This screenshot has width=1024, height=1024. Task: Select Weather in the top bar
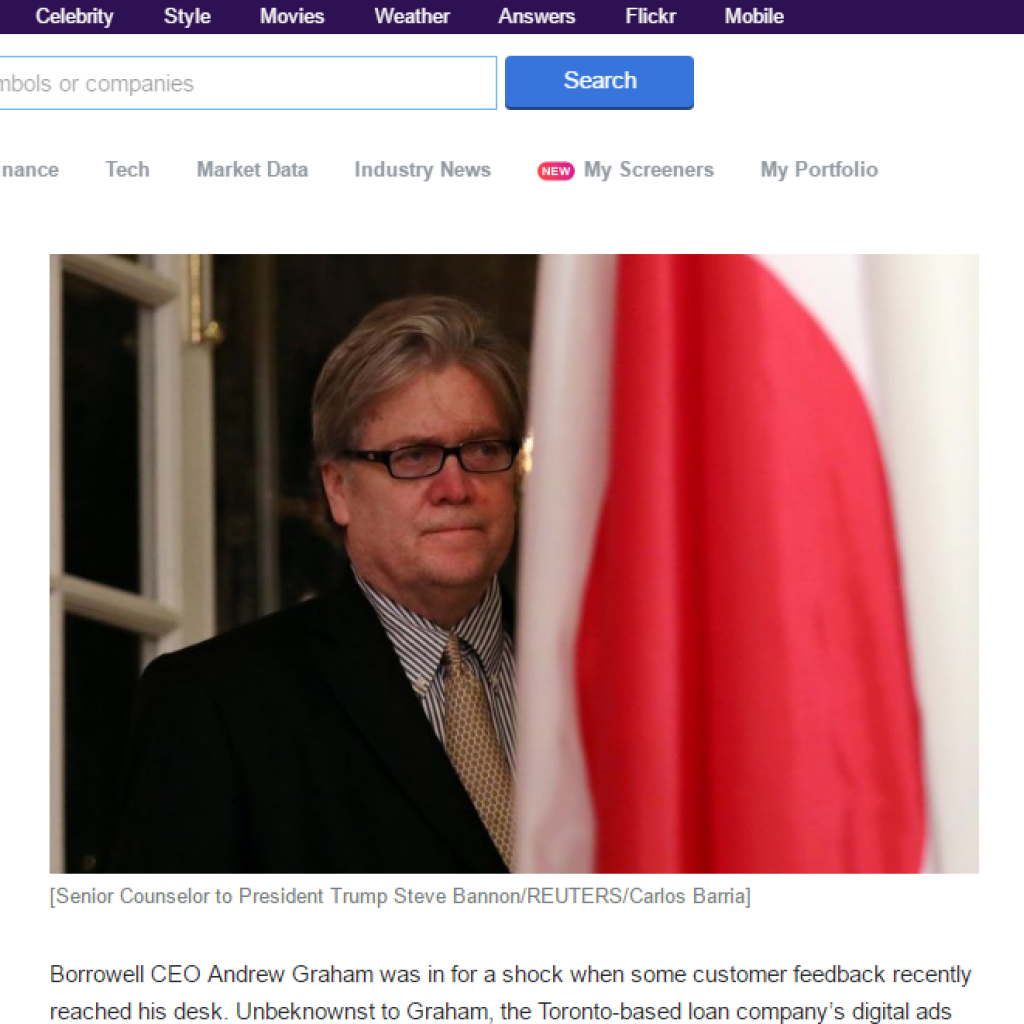point(412,16)
